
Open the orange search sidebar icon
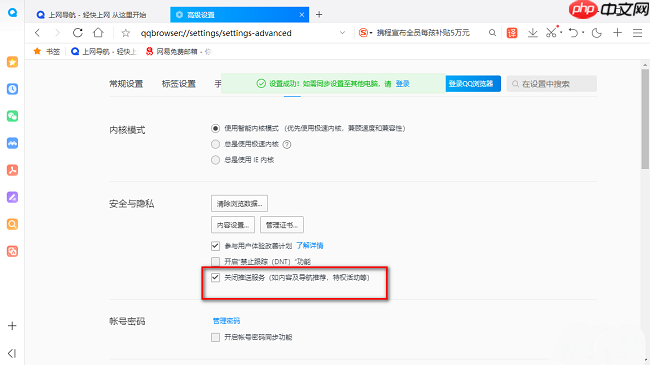tap(12, 224)
